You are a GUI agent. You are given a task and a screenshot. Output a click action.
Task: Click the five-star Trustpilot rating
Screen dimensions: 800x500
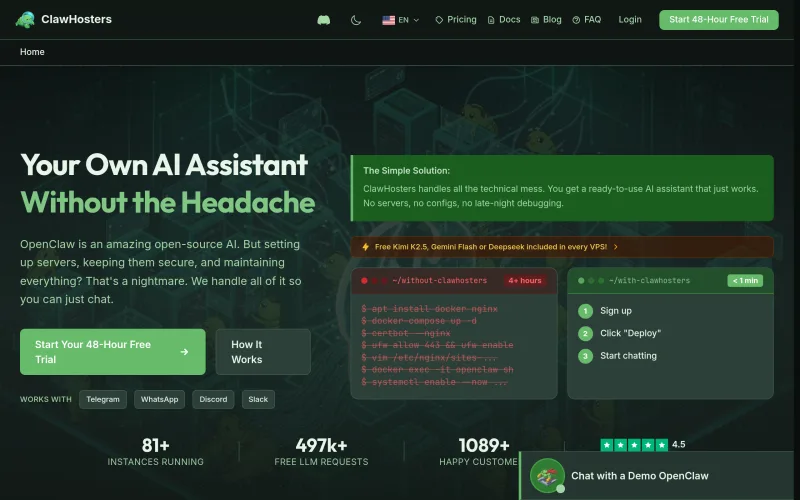[x=634, y=445]
